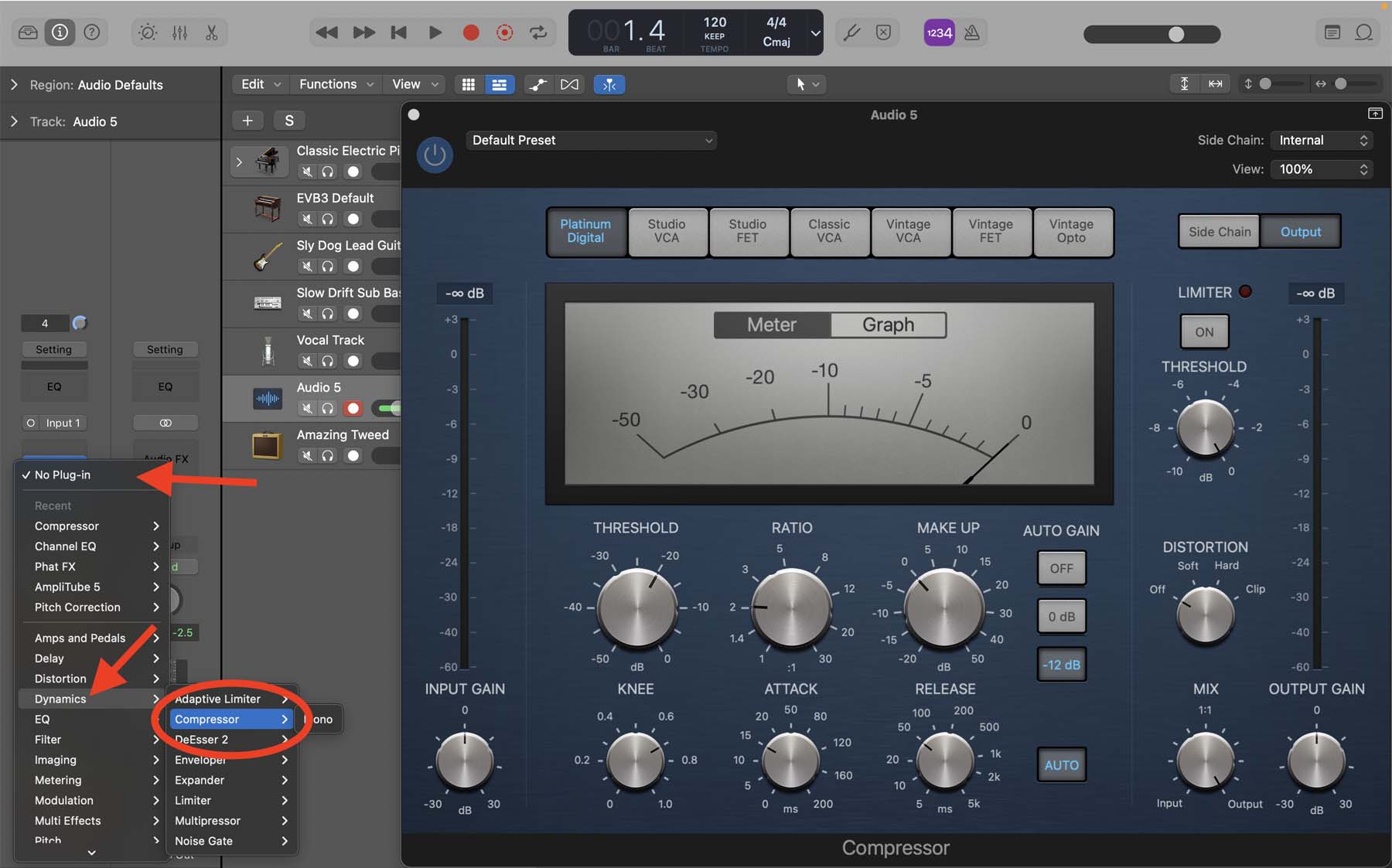Open the Edit menu in tracks area
1392x868 pixels.
pos(260,84)
